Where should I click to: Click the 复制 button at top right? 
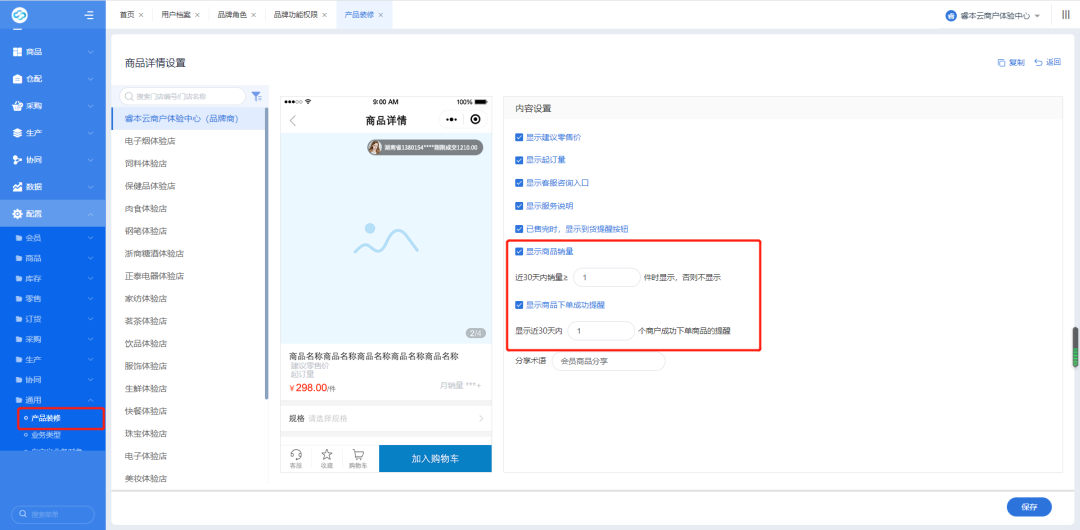coord(1011,63)
